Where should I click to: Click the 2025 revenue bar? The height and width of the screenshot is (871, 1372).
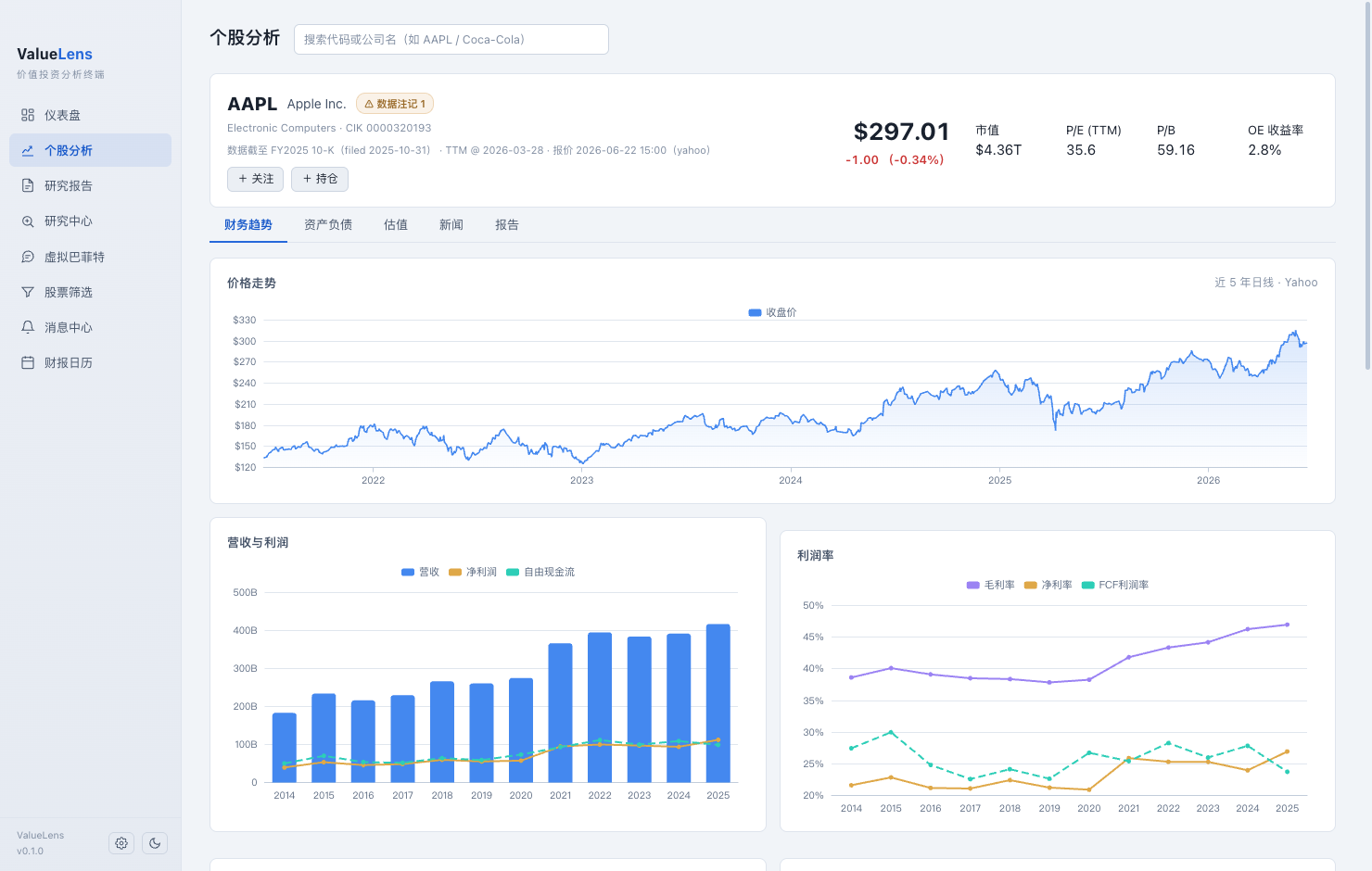[x=718, y=703]
